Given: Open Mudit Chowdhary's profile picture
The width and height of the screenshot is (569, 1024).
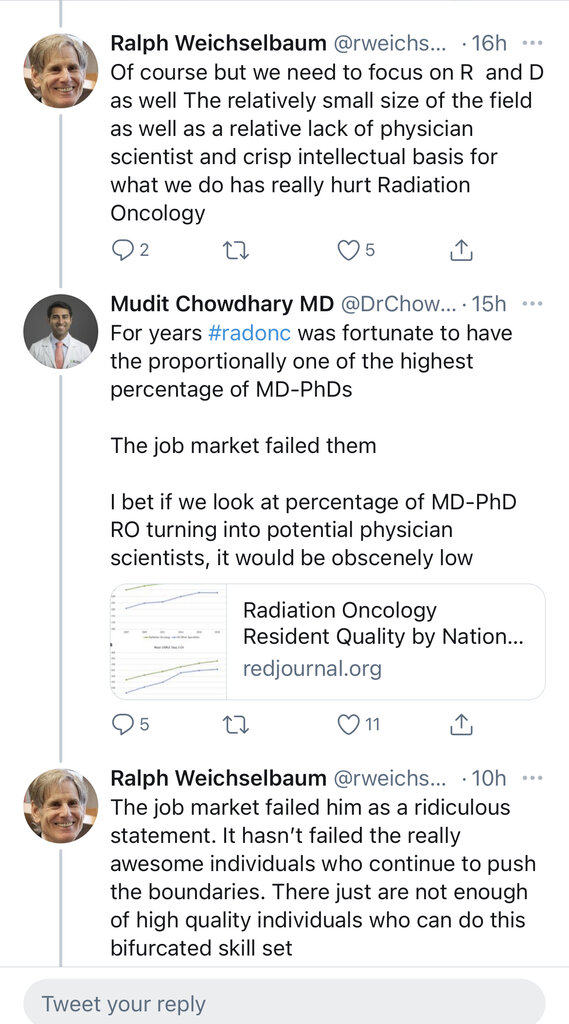Looking at the screenshot, I should 61,331.
